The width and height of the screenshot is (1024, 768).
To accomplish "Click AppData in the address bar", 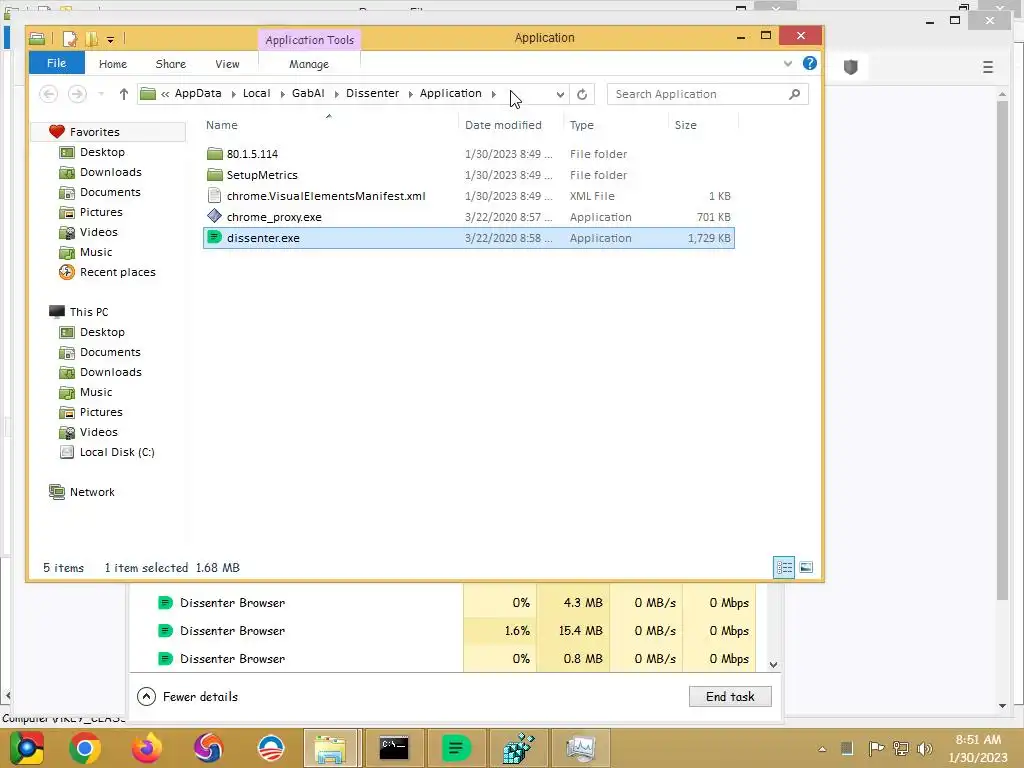I will pos(198,93).
